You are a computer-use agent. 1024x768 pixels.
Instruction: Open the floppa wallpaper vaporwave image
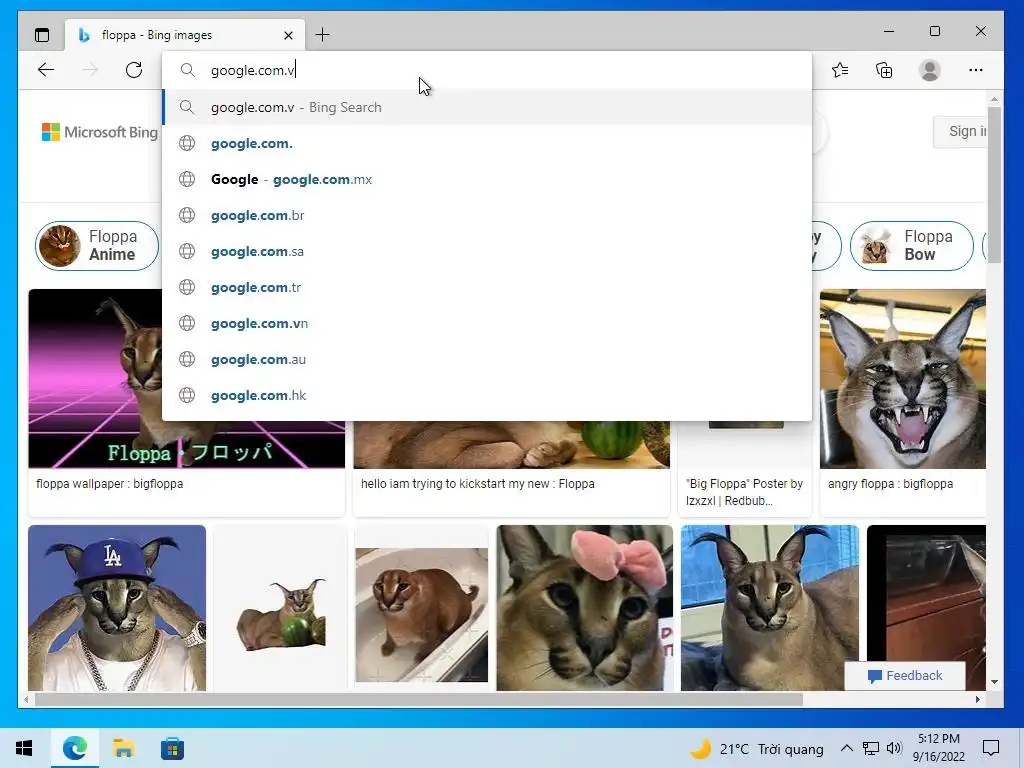click(x=95, y=378)
